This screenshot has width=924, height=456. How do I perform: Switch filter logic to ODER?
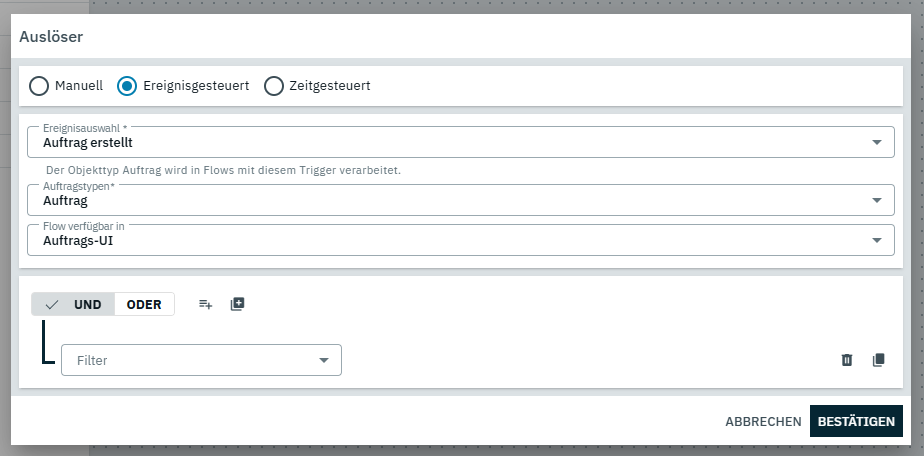coord(144,304)
